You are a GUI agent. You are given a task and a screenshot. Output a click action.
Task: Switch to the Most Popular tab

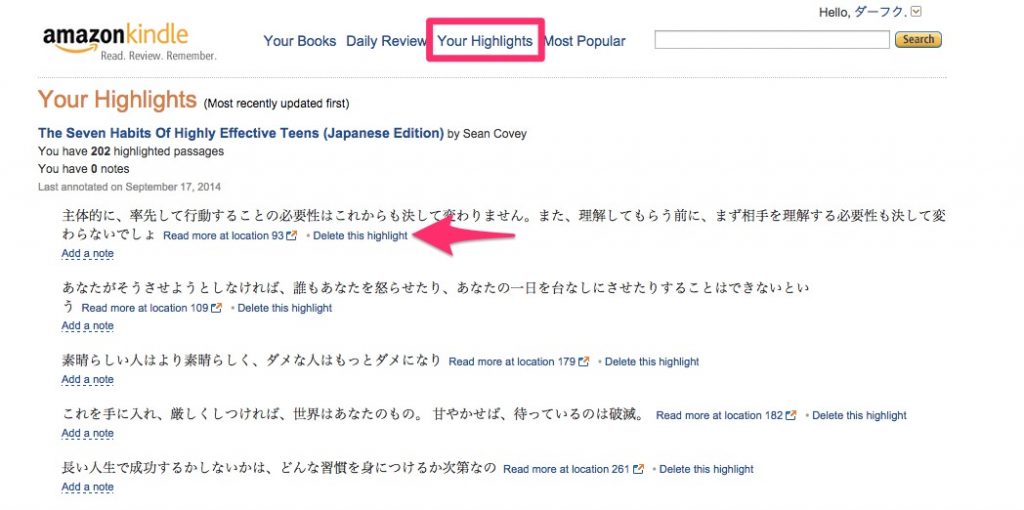(584, 41)
